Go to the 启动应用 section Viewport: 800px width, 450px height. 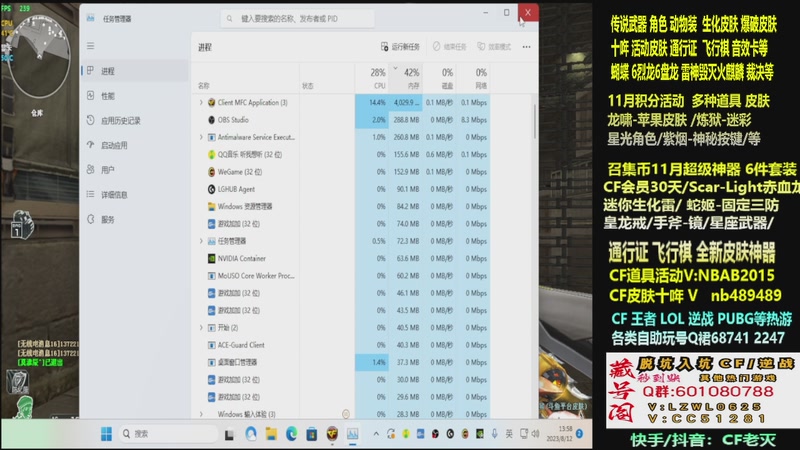[135, 145]
